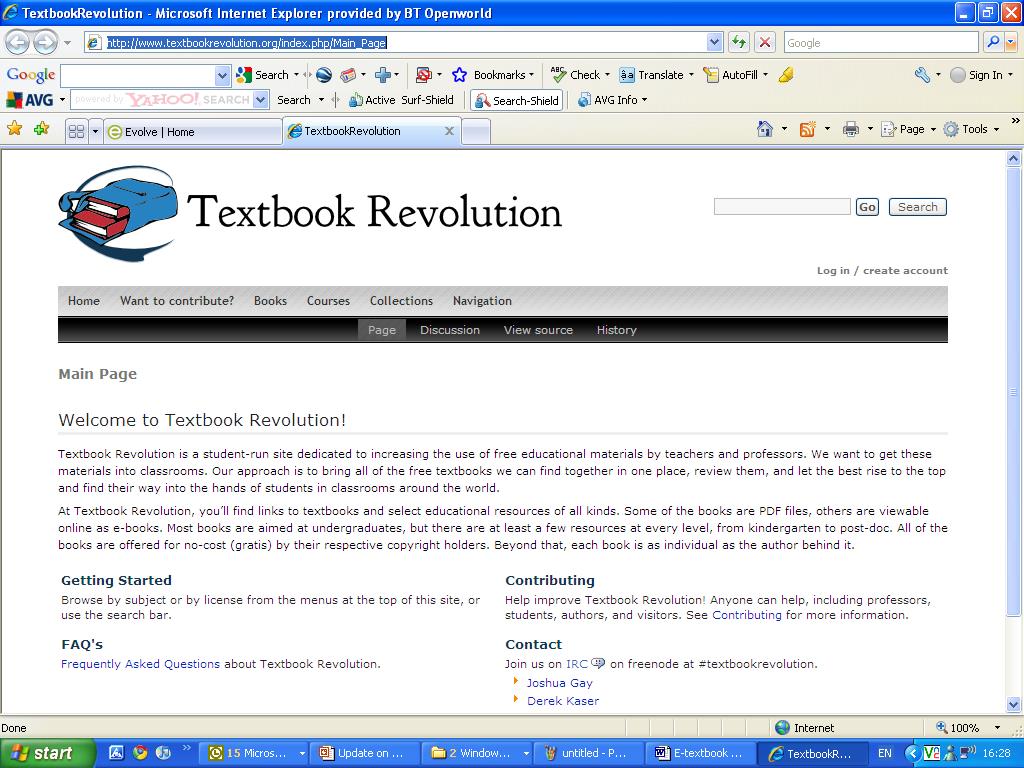Open the Collections menu item
This screenshot has width=1024, height=768.
401,300
